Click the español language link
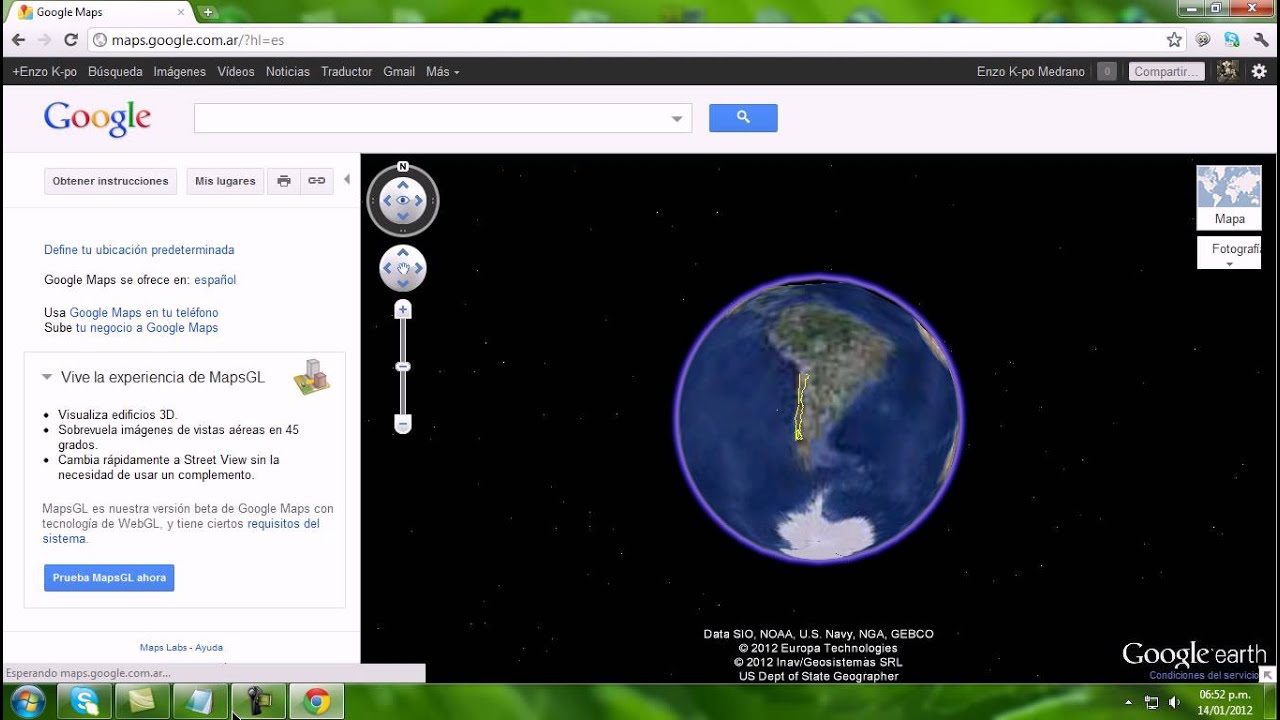This screenshot has width=1280, height=720. pos(215,280)
